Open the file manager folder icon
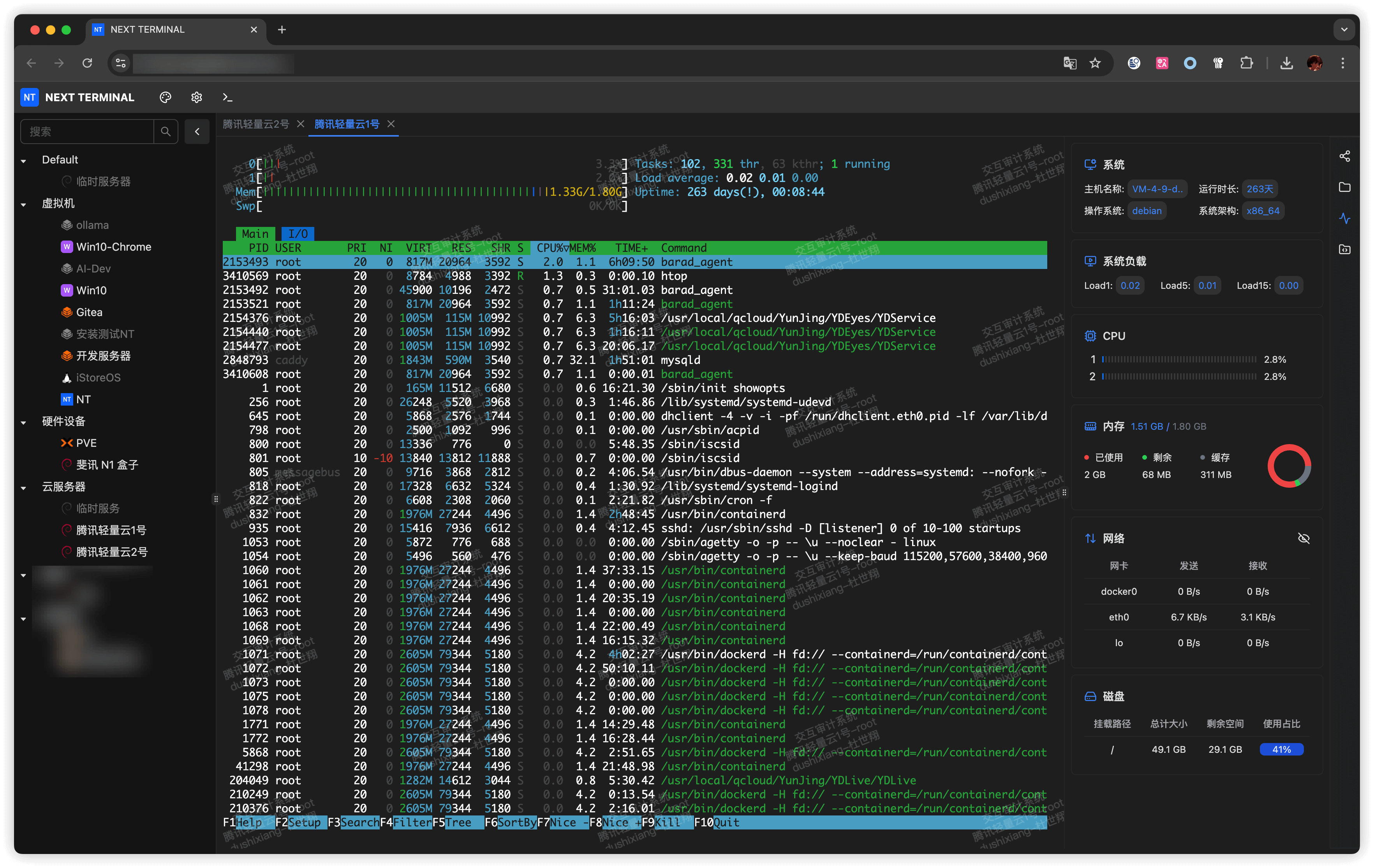Viewport: 1374px width, 868px height. pos(1344,187)
